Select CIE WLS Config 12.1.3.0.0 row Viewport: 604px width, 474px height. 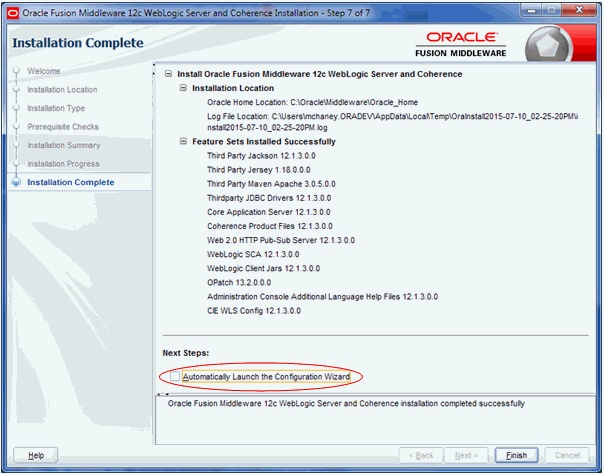tap(254, 311)
